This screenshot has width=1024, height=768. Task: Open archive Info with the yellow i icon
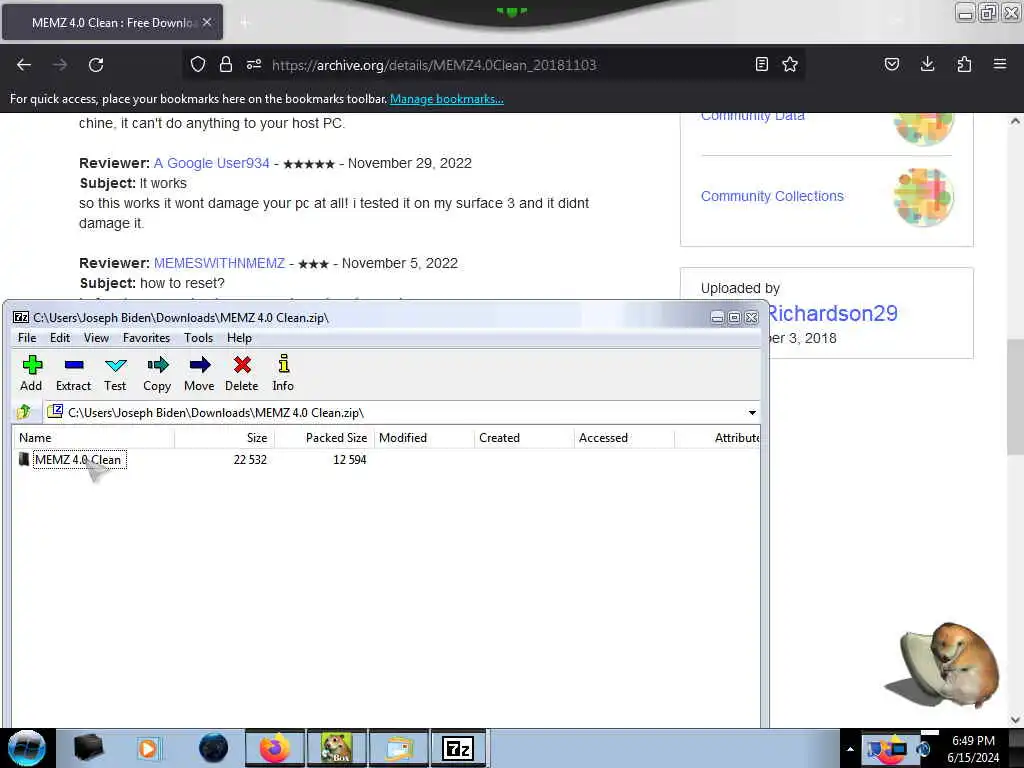pos(283,373)
